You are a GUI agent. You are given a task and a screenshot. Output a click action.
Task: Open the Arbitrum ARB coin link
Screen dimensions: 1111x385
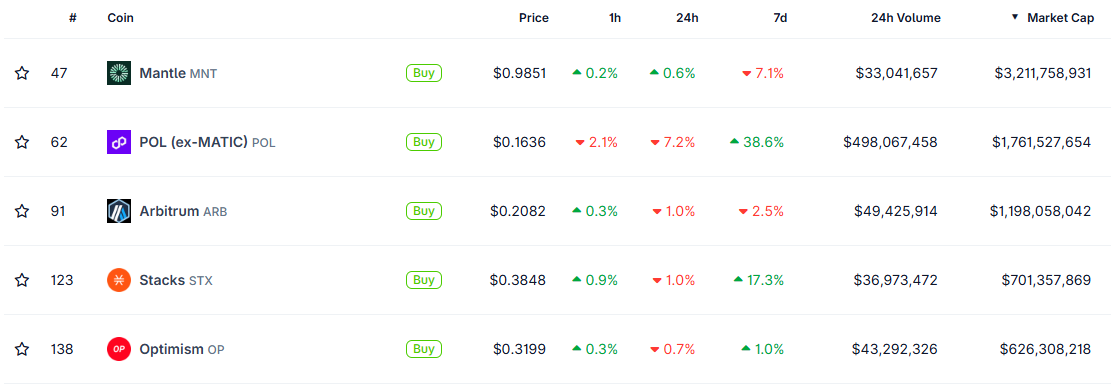click(x=184, y=211)
